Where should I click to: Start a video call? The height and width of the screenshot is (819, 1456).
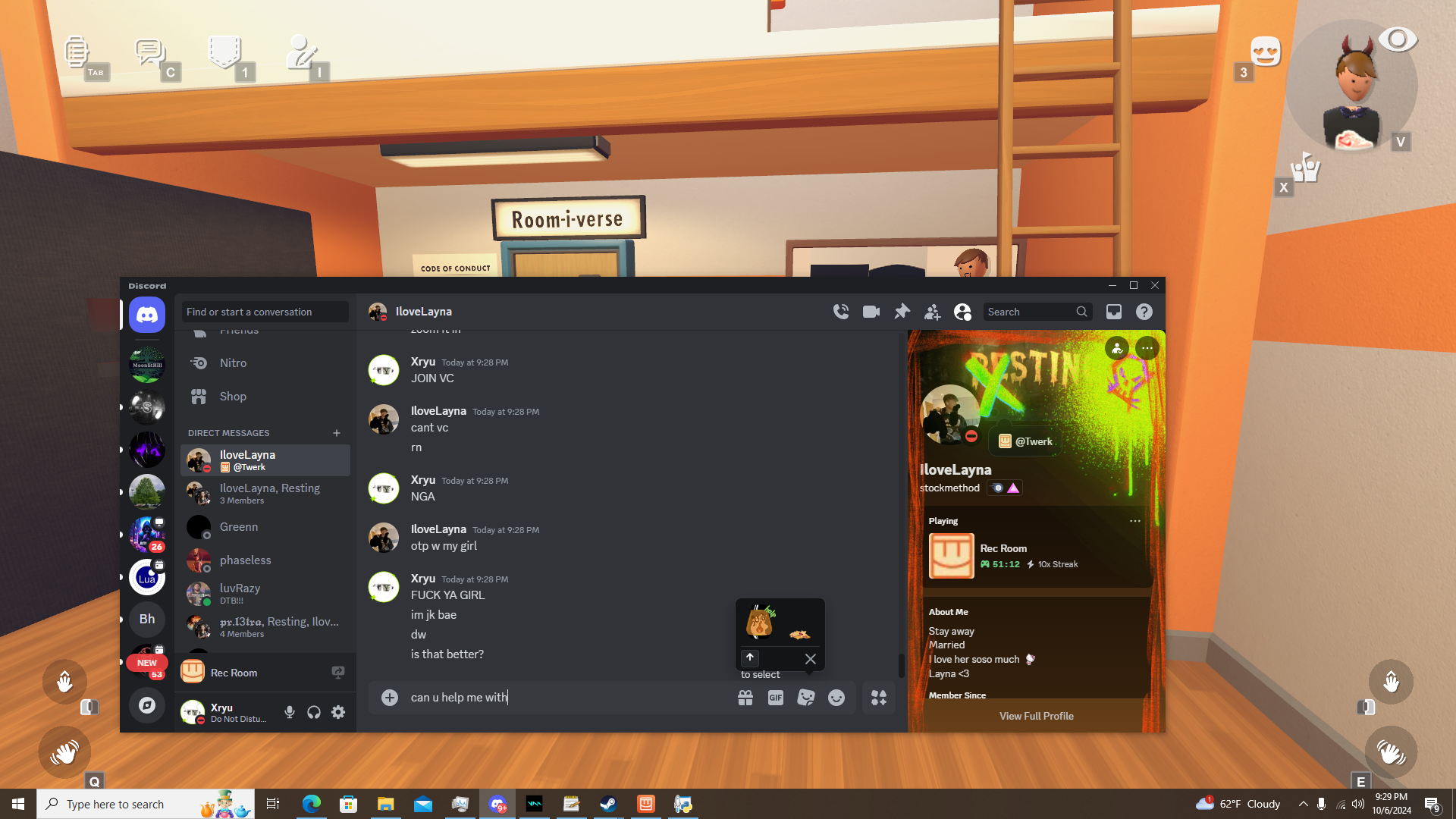[x=871, y=312]
